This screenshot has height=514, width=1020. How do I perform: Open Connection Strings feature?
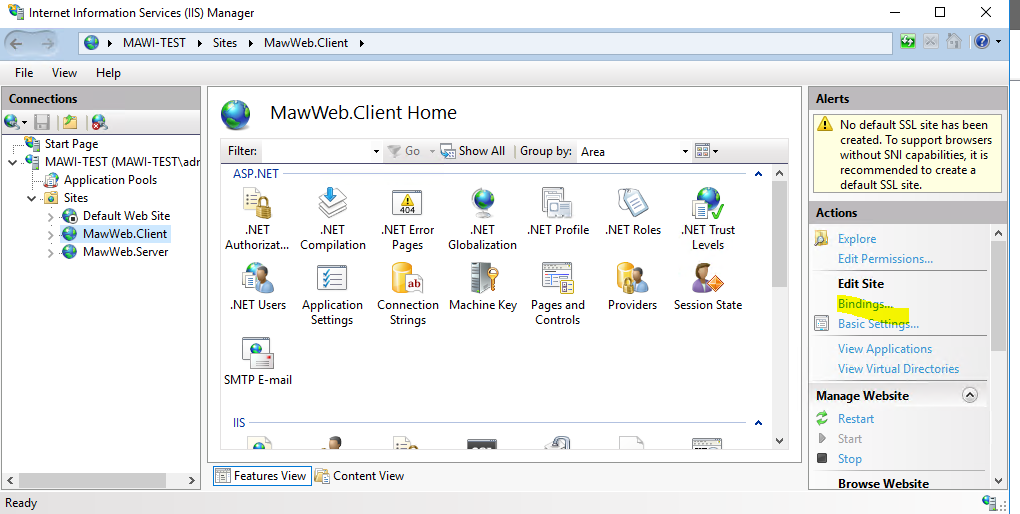point(407,294)
